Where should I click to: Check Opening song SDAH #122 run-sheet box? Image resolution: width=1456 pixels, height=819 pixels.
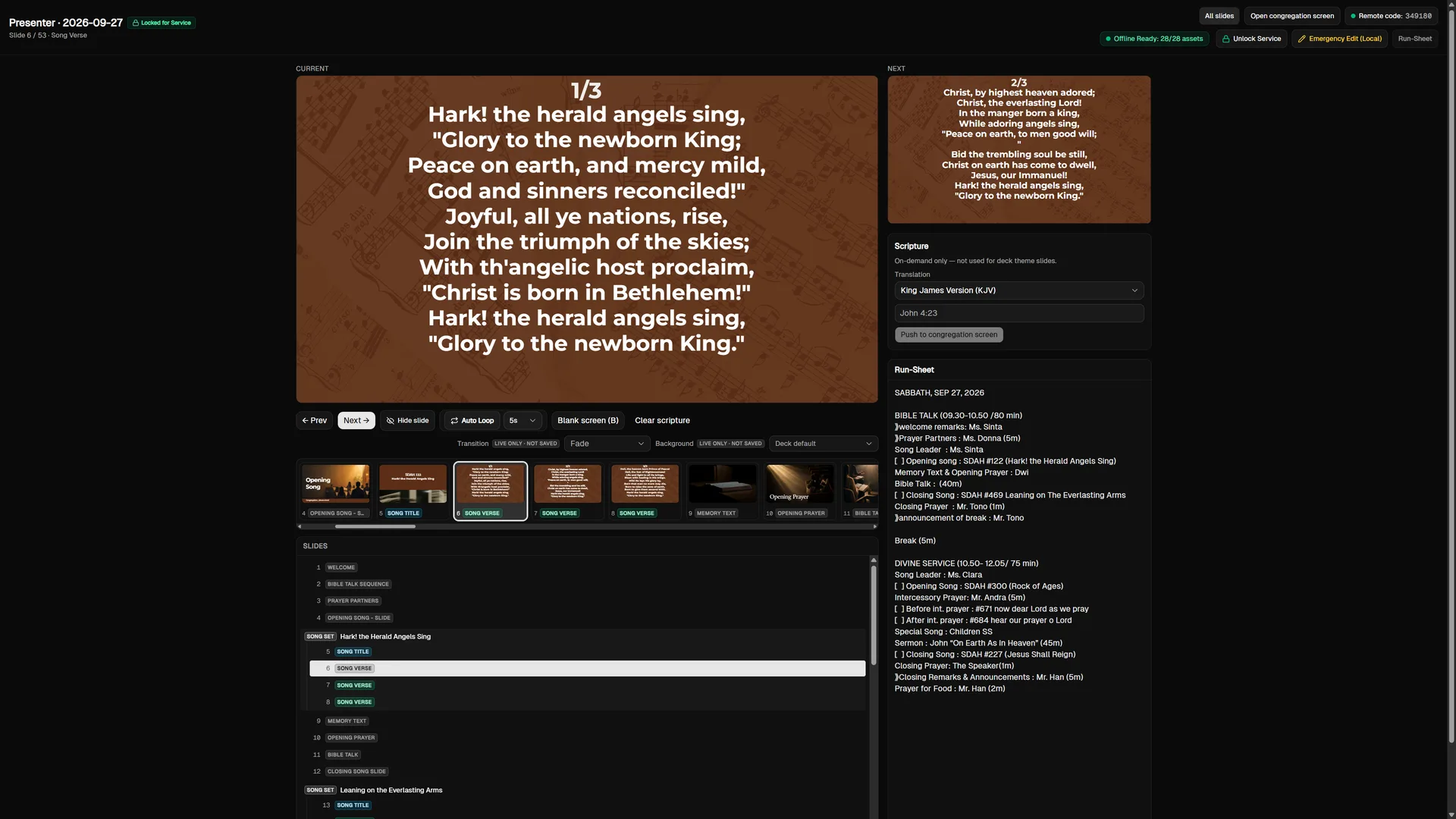(x=899, y=461)
